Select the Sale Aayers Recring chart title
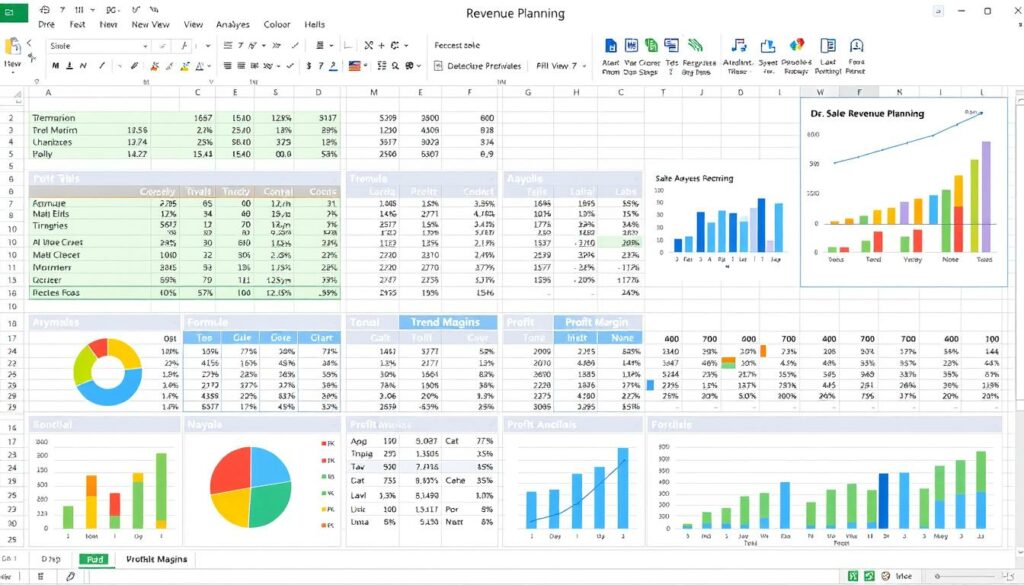Screen dimensions: 1024x585 (694, 178)
